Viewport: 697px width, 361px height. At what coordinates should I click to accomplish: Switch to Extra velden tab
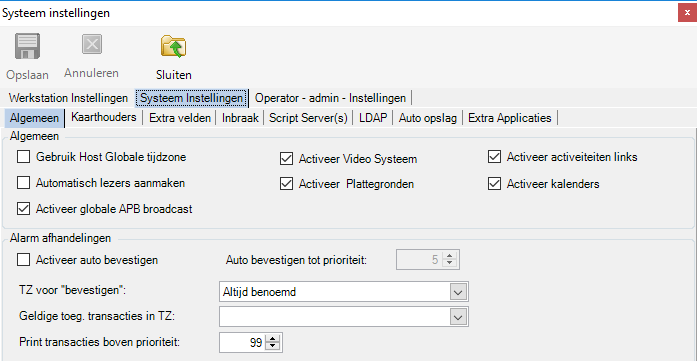pyautogui.click(x=180, y=118)
